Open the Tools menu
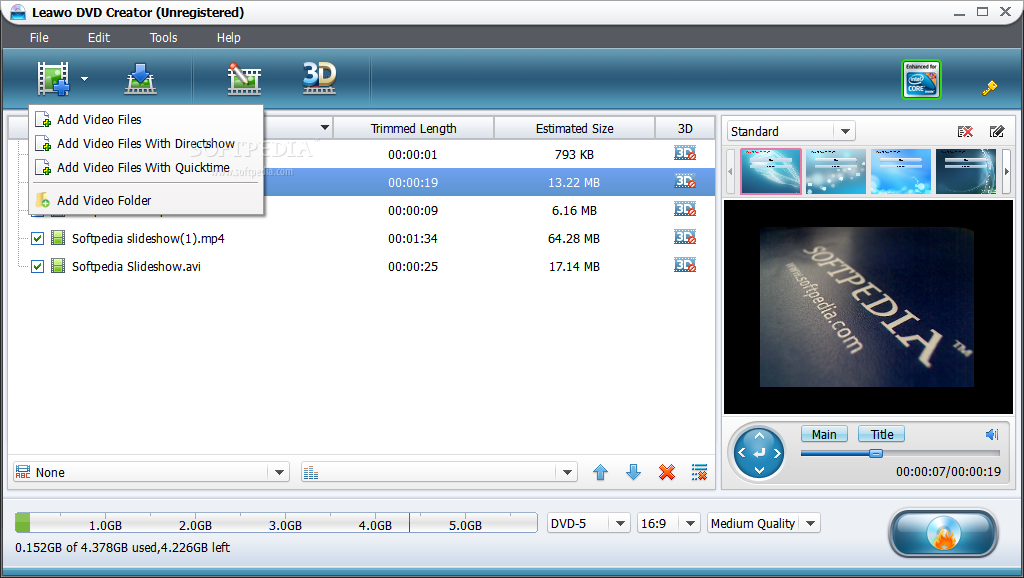The height and width of the screenshot is (578, 1024). pos(163,38)
